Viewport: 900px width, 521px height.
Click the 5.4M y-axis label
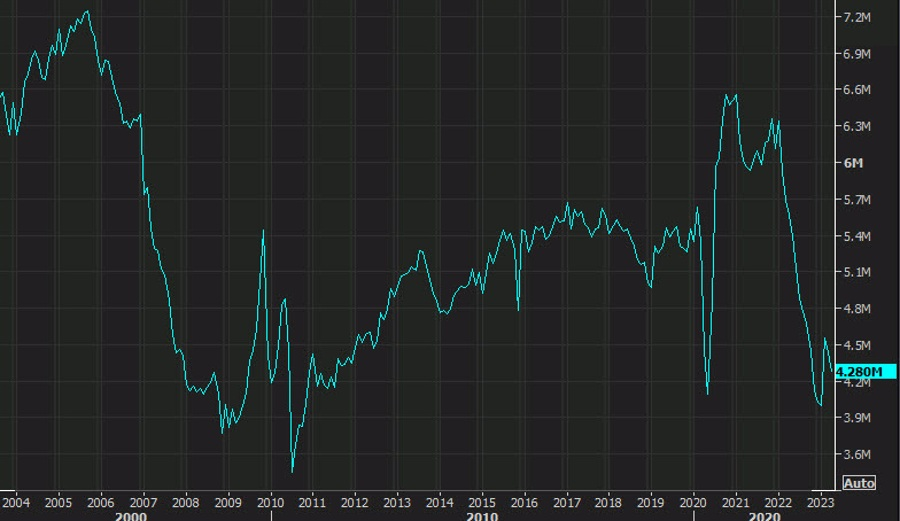pyautogui.click(x=859, y=236)
